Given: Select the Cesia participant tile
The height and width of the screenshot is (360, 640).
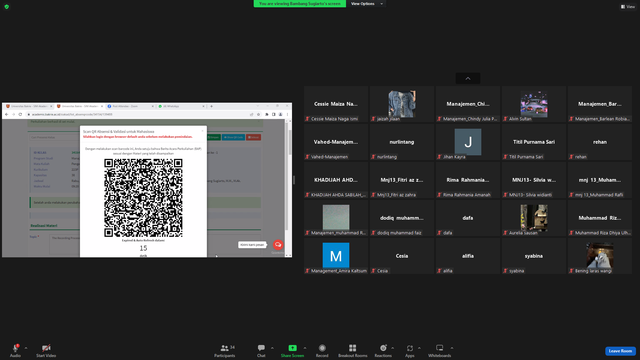Looking at the screenshot, I should [402, 256].
